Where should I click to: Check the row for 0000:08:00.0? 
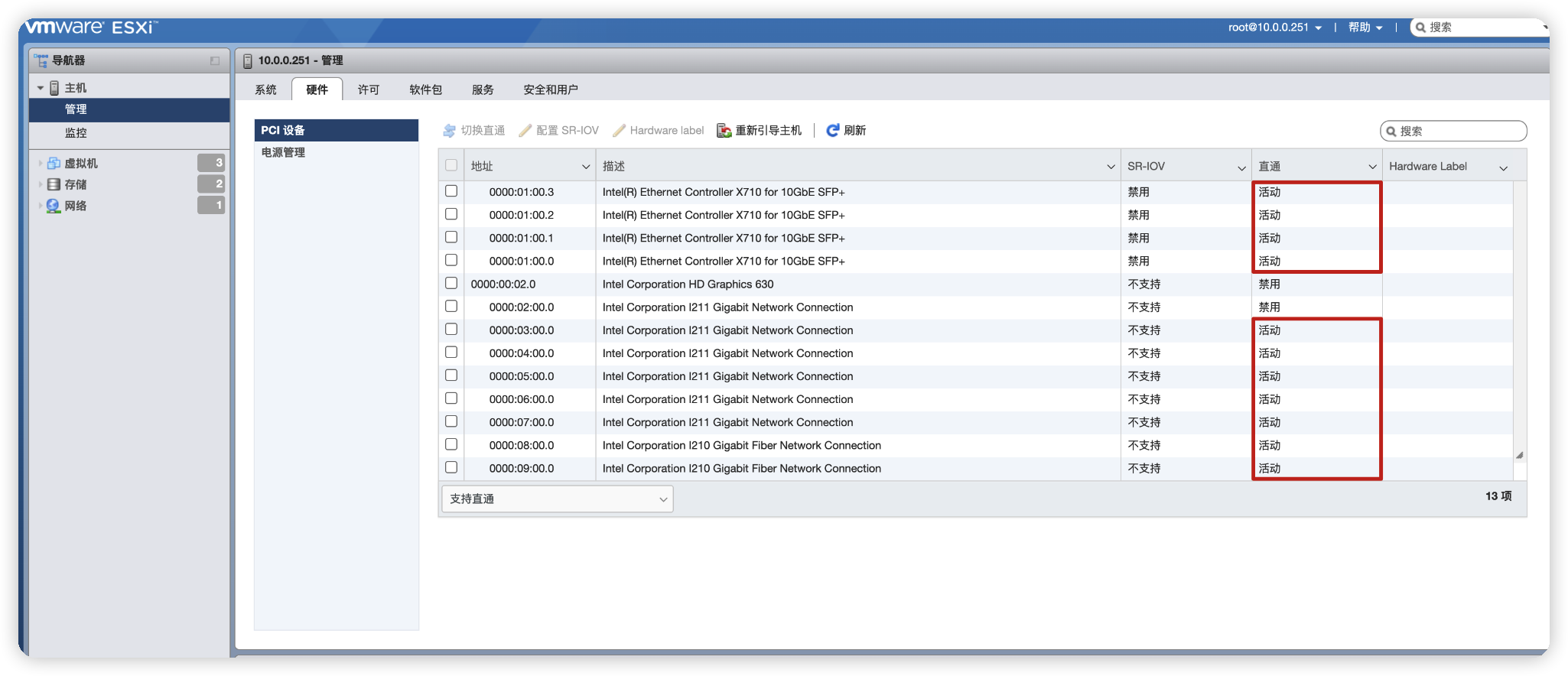point(451,444)
